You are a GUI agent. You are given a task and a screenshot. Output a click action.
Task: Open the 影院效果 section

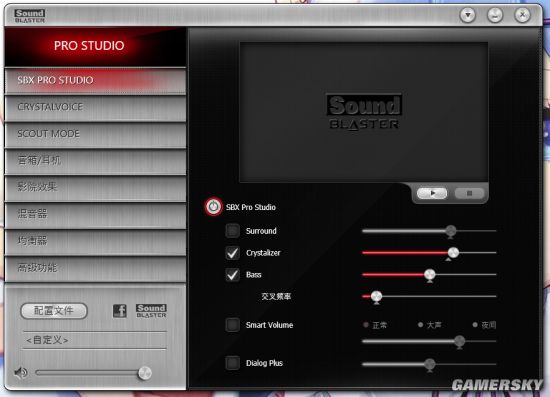[95, 188]
